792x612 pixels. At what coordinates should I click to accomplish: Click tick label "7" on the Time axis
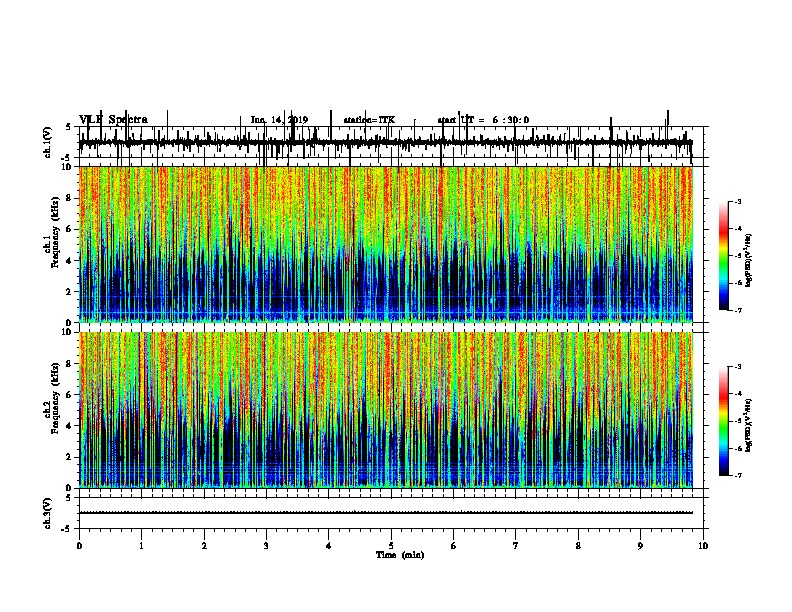516,546
